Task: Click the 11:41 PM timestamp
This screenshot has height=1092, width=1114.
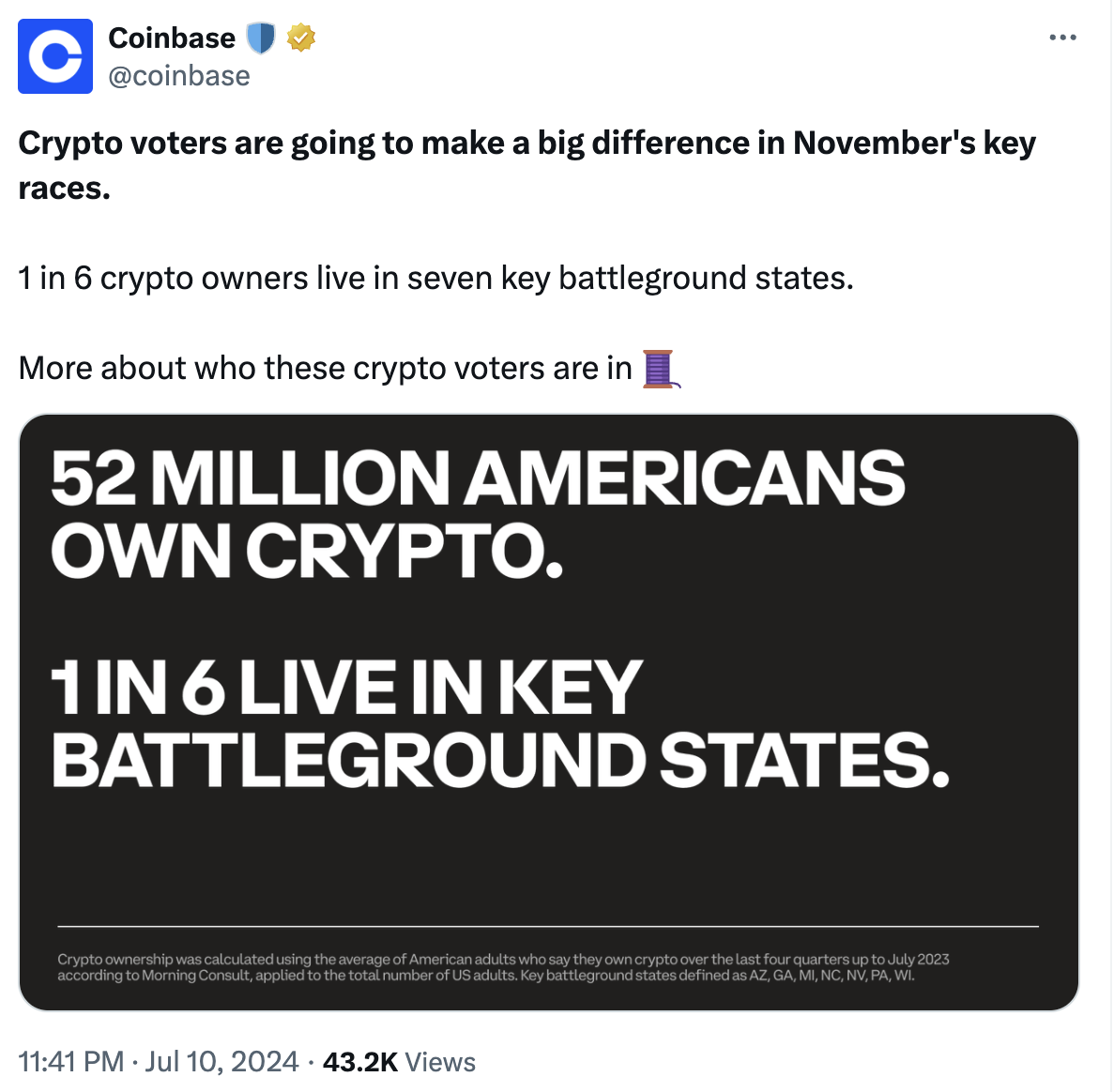Action: pos(71,1061)
